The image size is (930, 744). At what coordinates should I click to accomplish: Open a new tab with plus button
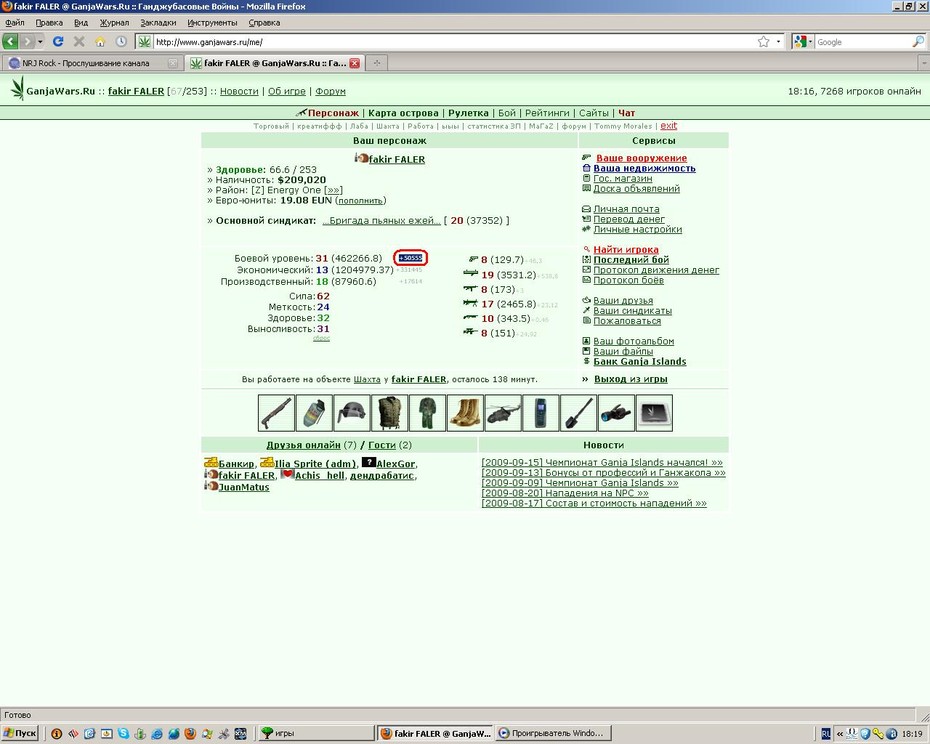click(376, 63)
